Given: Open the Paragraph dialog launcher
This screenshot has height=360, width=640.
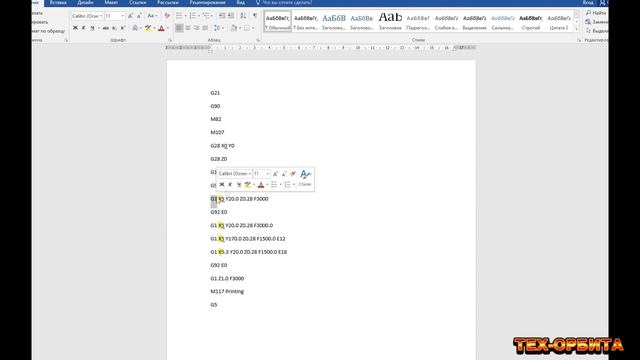Looking at the screenshot, I should 258,40.
